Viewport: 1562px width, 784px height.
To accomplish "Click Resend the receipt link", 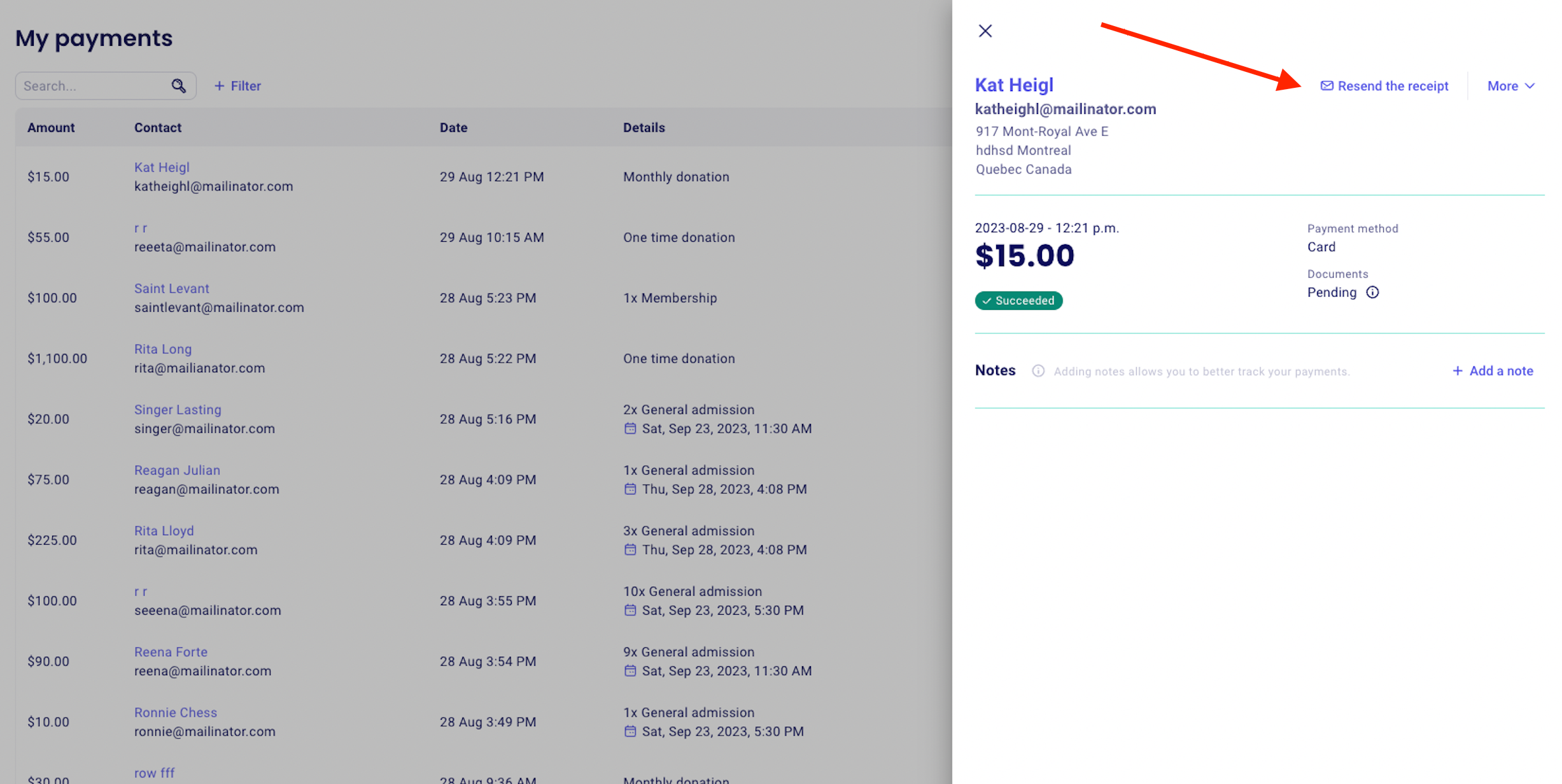I will point(1393,86).
